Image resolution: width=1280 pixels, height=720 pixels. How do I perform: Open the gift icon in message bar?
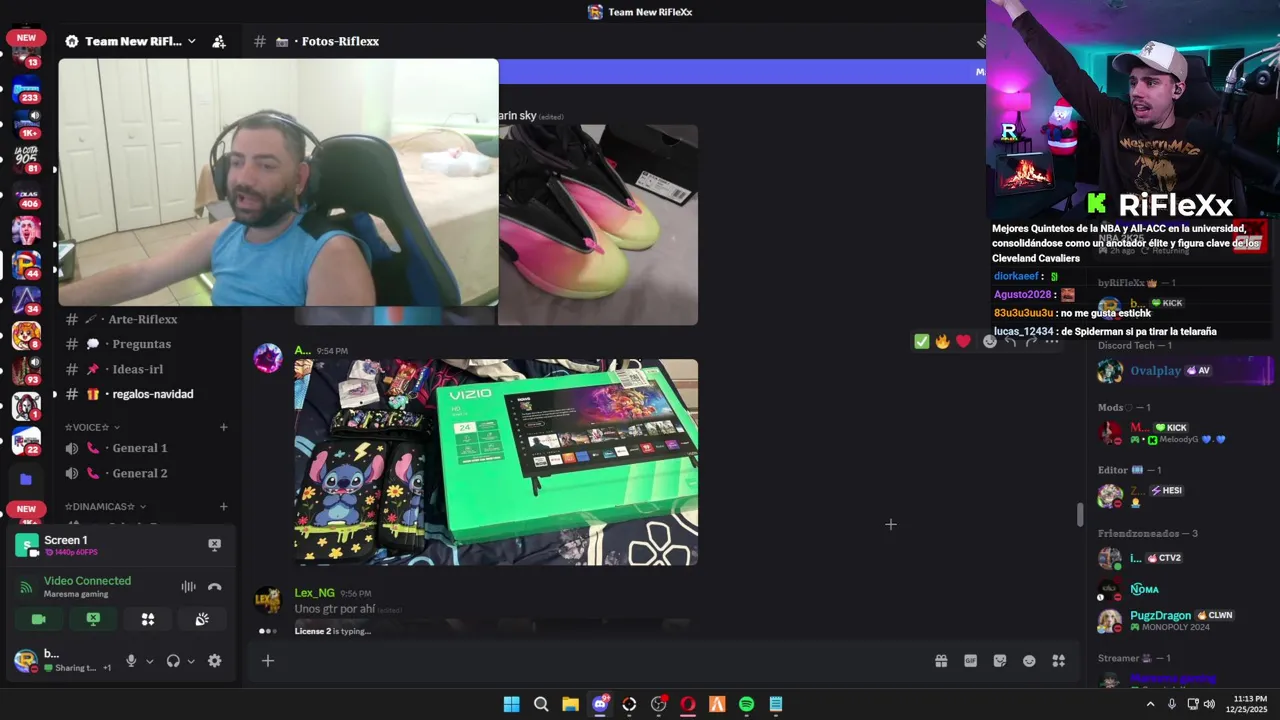pos(941,661)
